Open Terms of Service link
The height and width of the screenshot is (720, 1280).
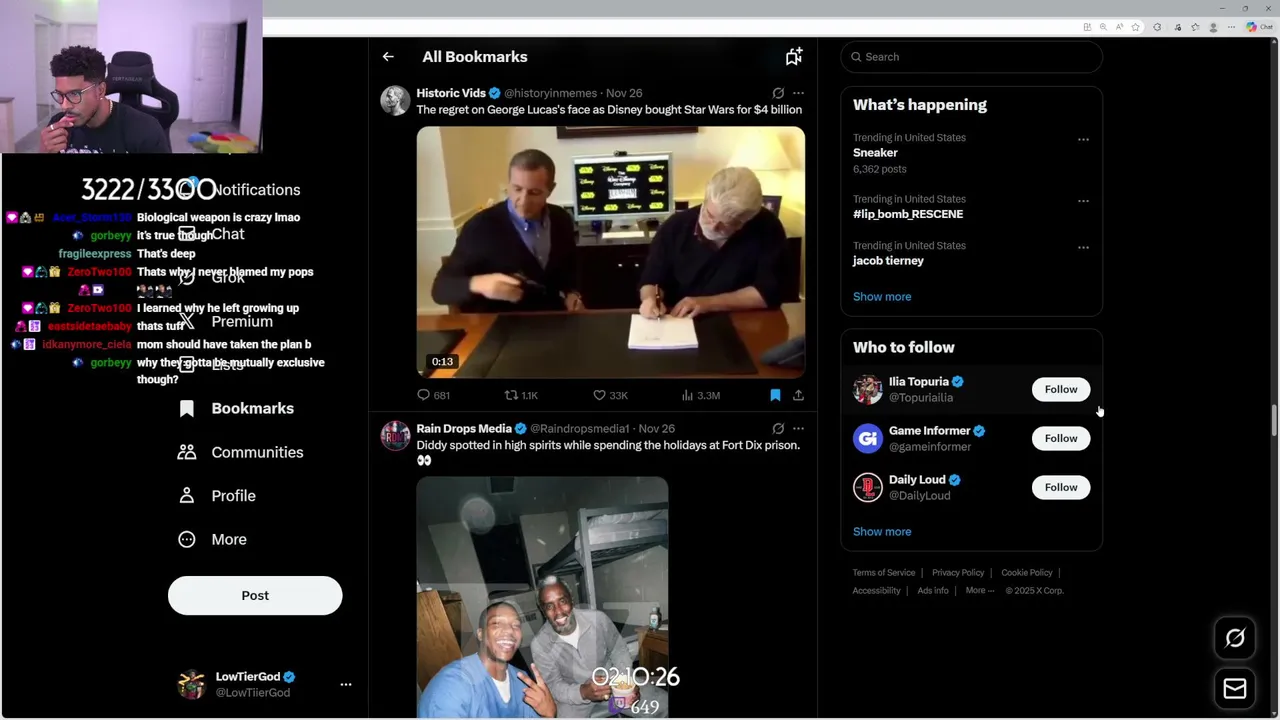[884, 573]
